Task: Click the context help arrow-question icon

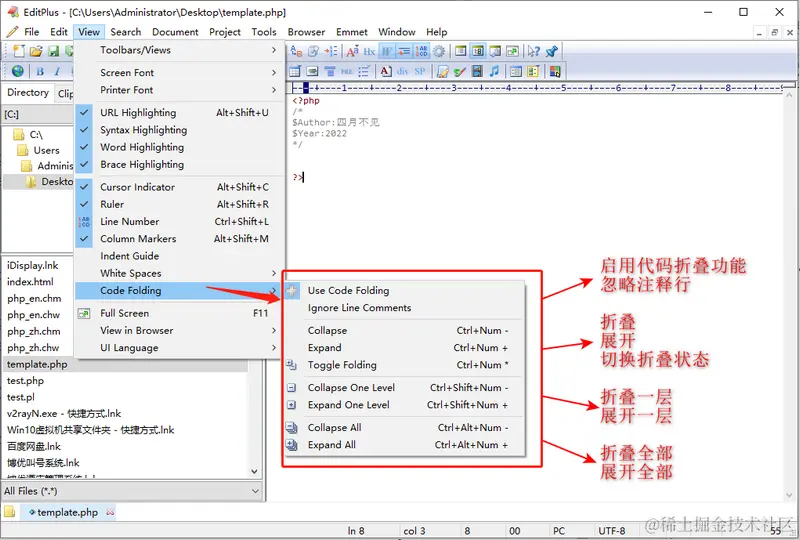Action: (x=534, y=51)
